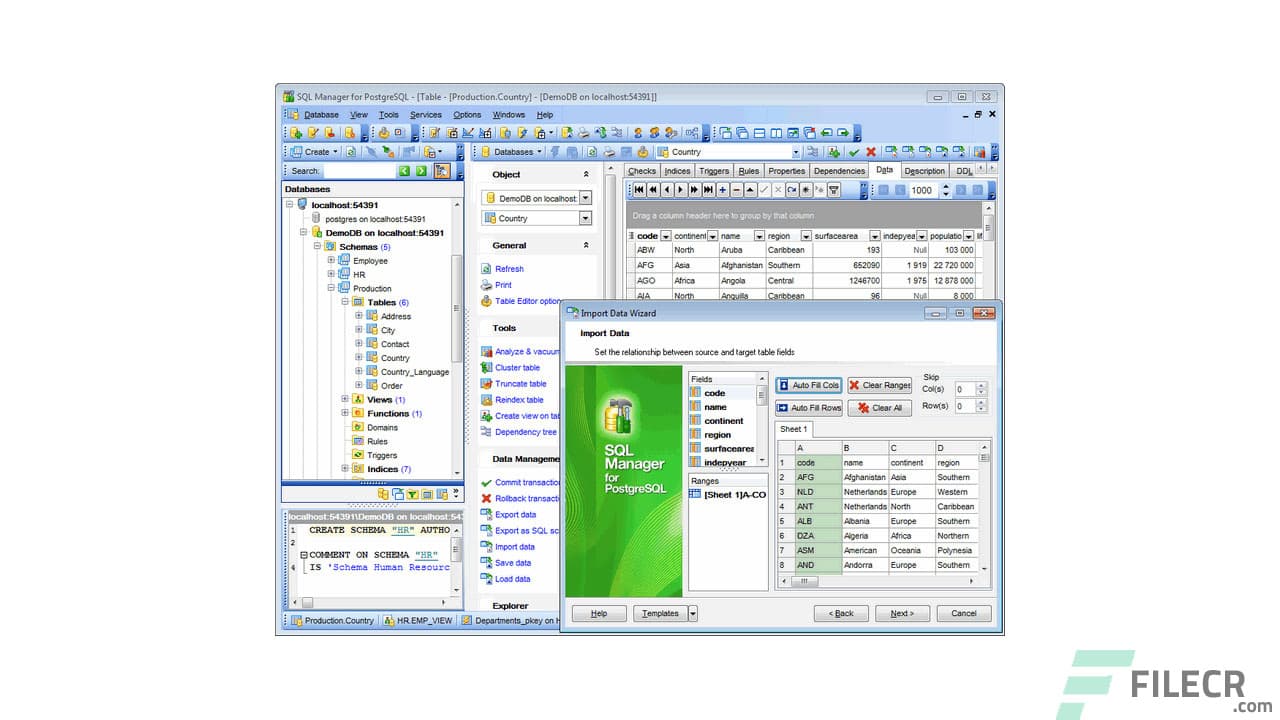Select the Print icon on the main toolbar
Viewport: 1280px width, 720px height.
pos(583,132)
